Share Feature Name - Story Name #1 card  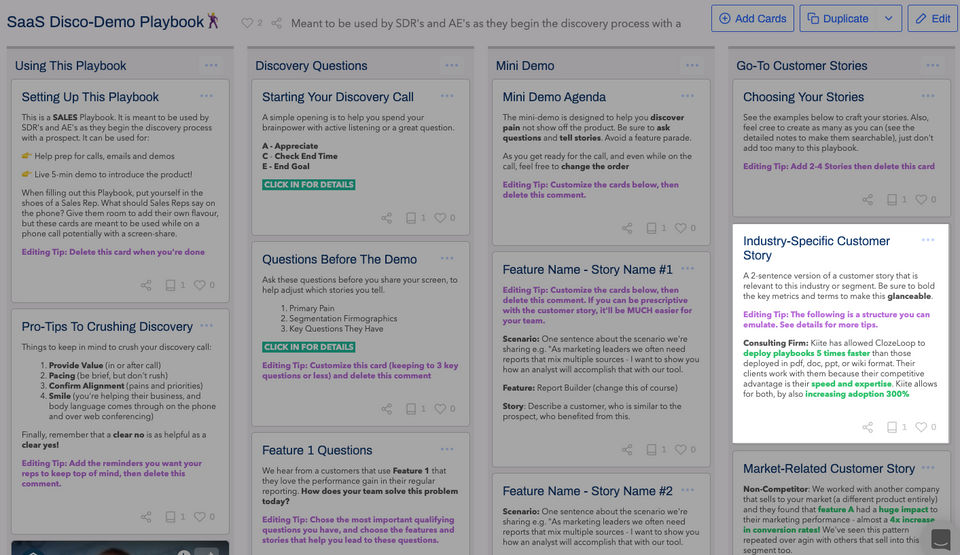pos(627,450)
